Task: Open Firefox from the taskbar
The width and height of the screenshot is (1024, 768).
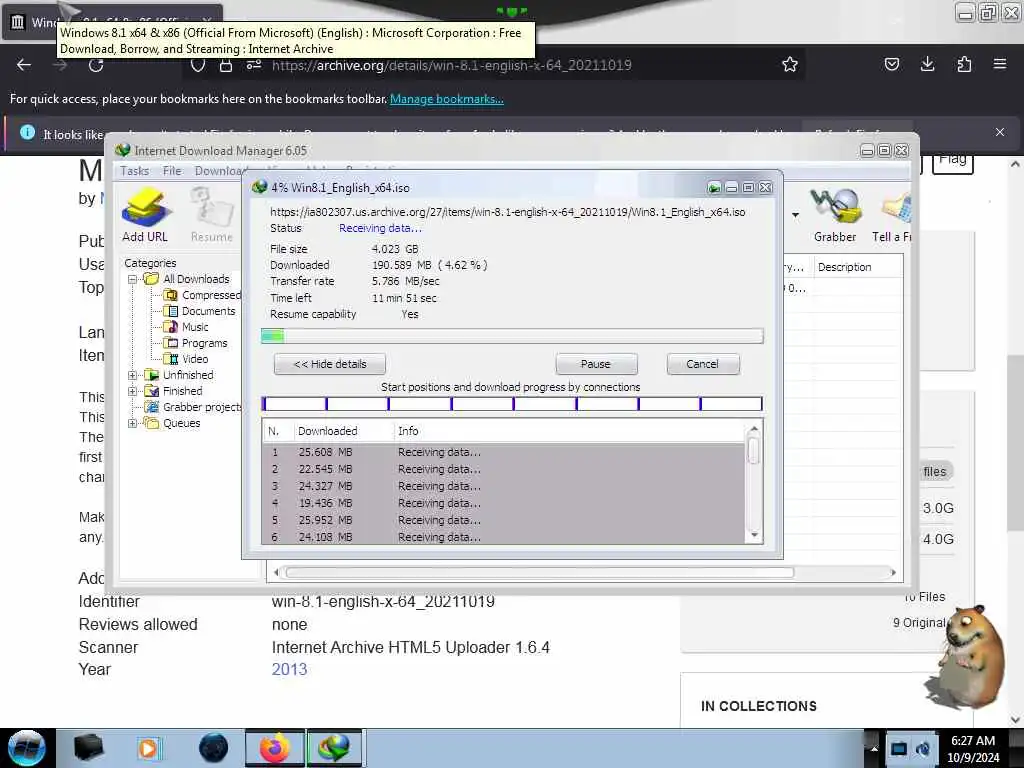Action: point(275,748)
